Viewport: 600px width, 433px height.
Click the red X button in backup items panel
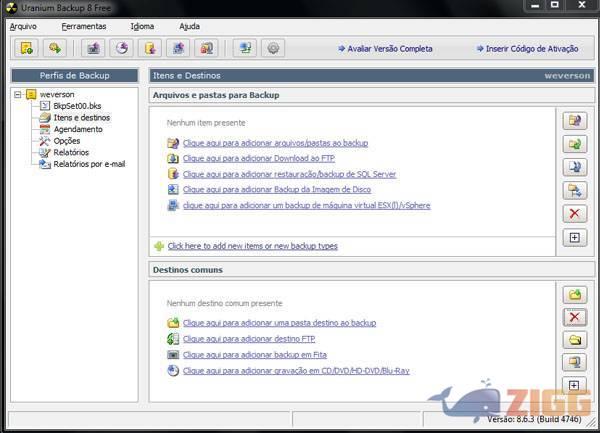[574, 214]
